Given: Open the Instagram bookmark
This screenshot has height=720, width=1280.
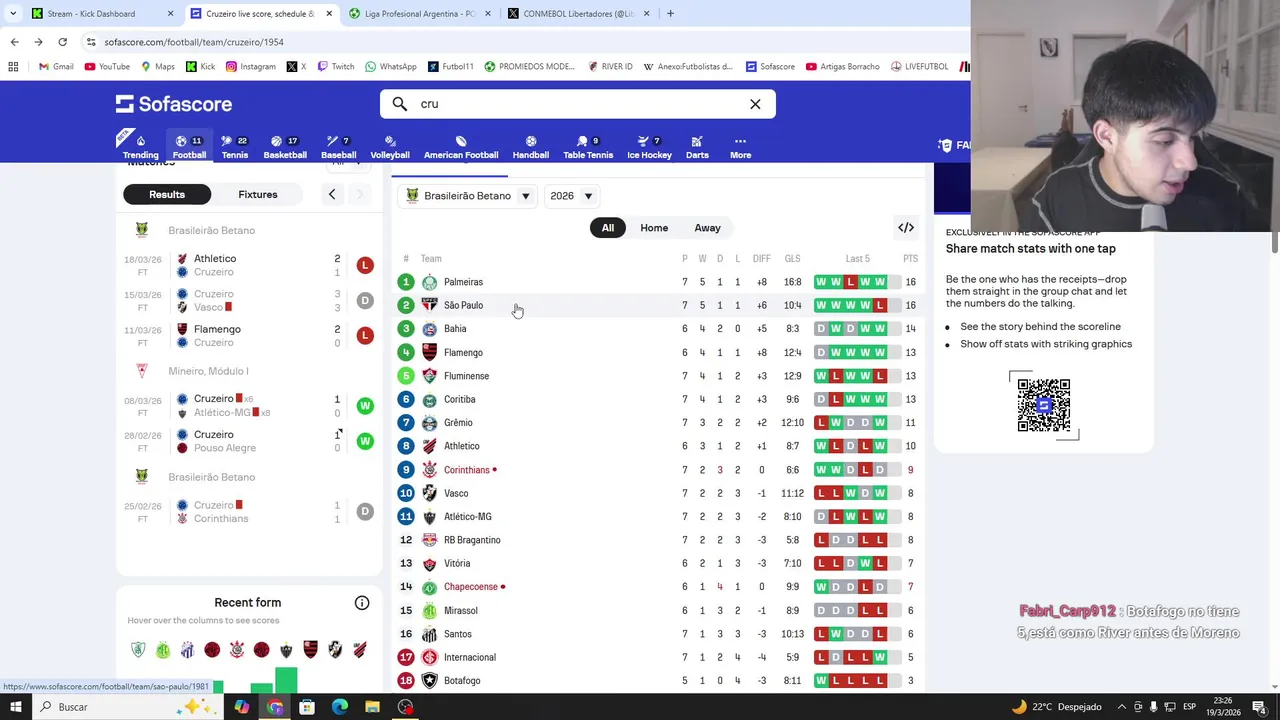Looking at the screenshot, I should tap(251, 67).
